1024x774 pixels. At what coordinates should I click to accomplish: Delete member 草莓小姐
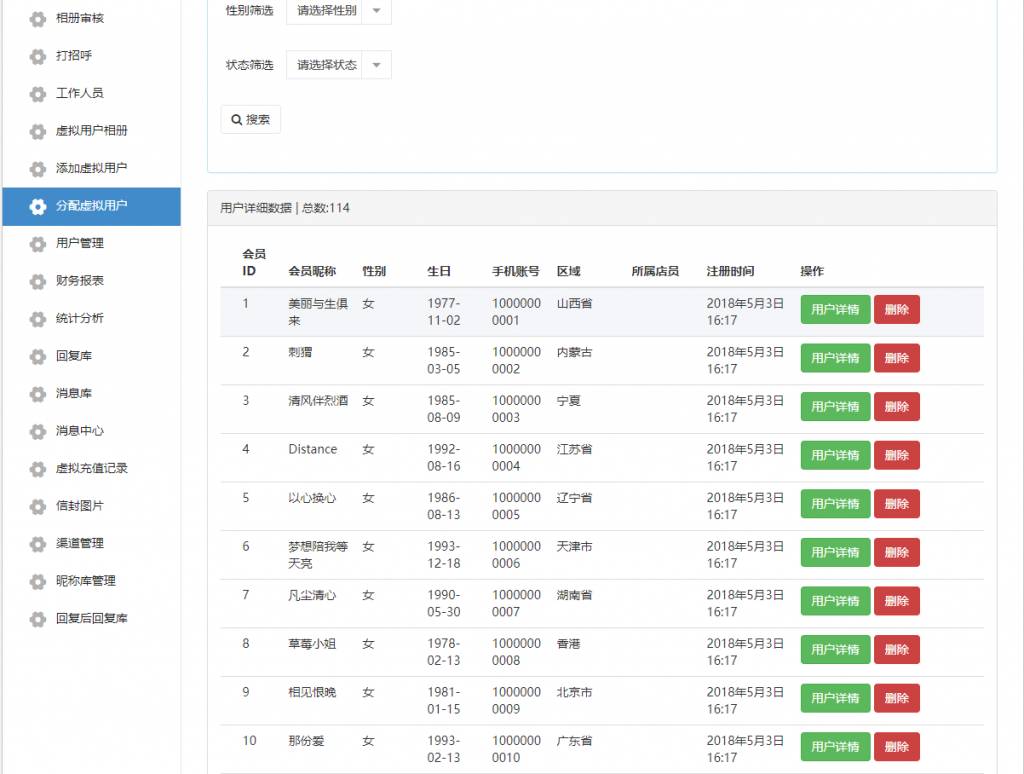(897, 649)
